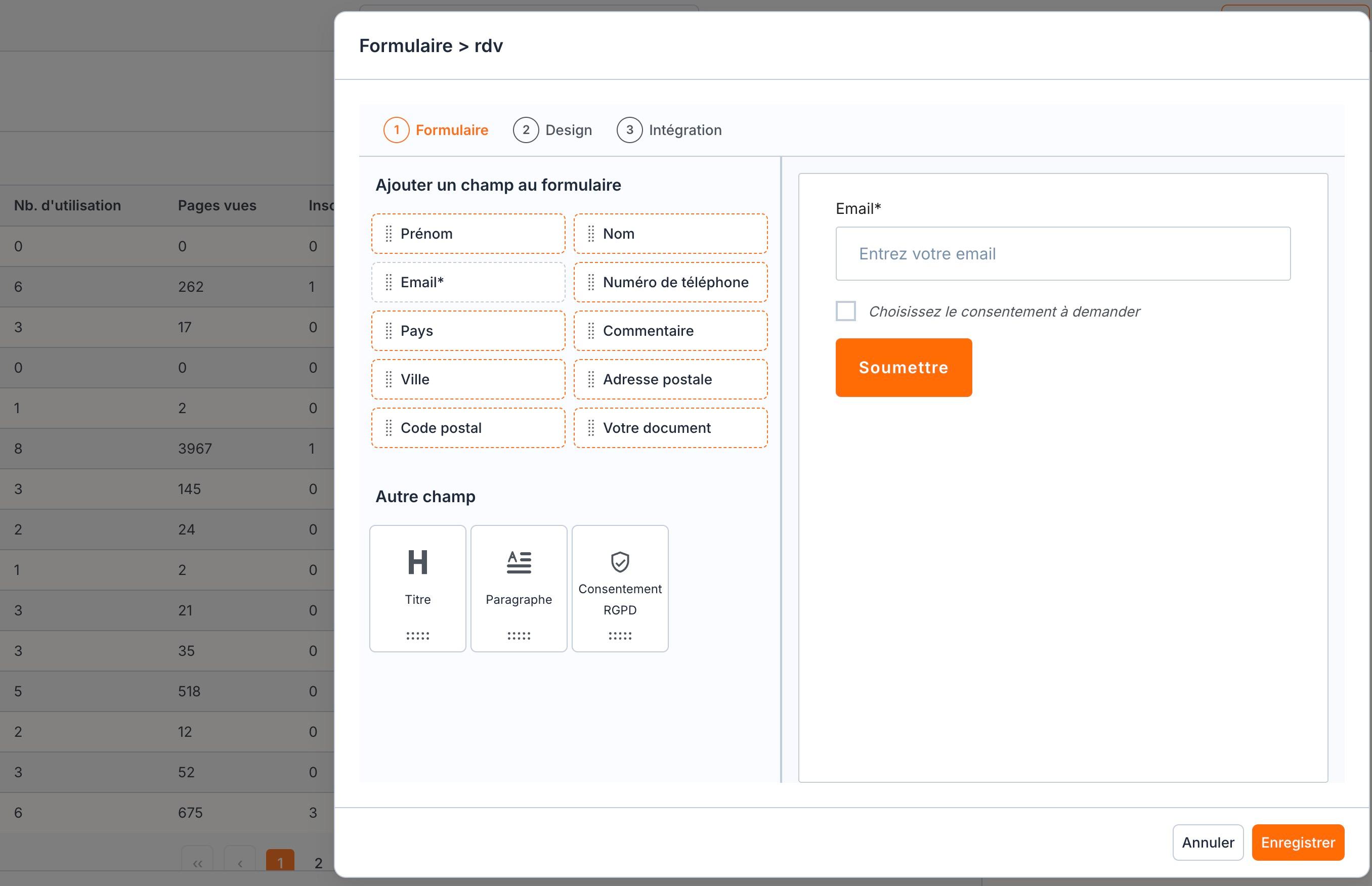Click the drag handle of Adresse postale

point(591,379)
